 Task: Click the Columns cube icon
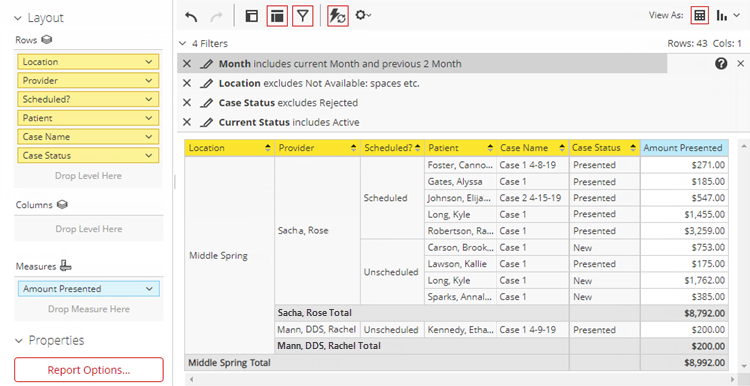[62, 205]
